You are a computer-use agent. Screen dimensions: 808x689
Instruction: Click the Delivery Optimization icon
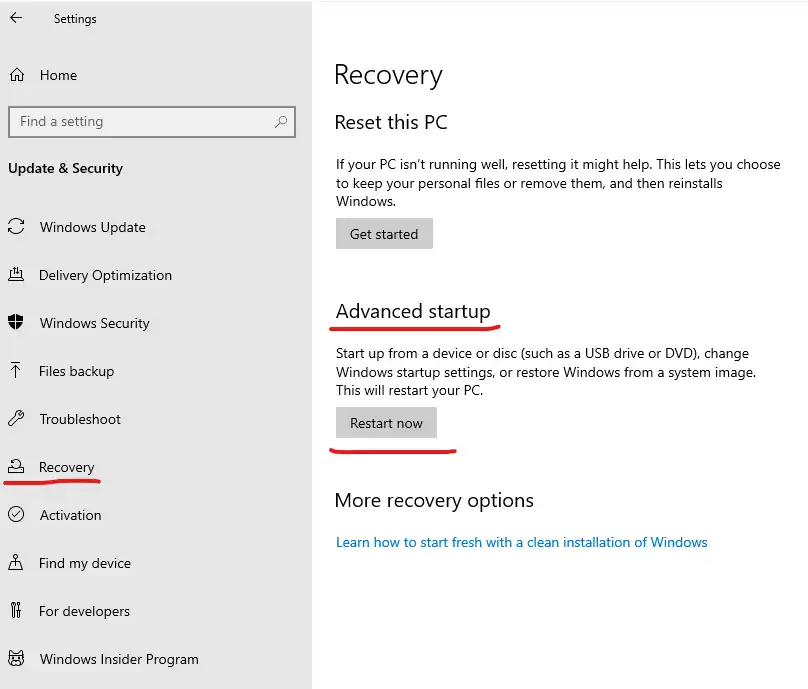pyautogui.click(x=16, y=274)
